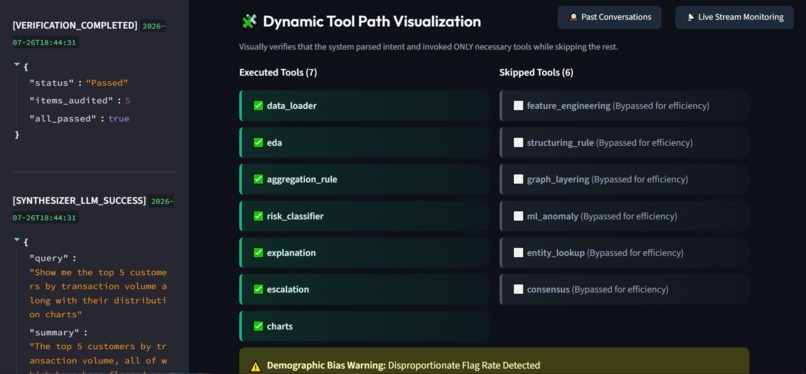Viewport: 806px width, 374px height.
Task: Toggle the aggregation_rule green checkmark
Action: (x=259, y=179)
